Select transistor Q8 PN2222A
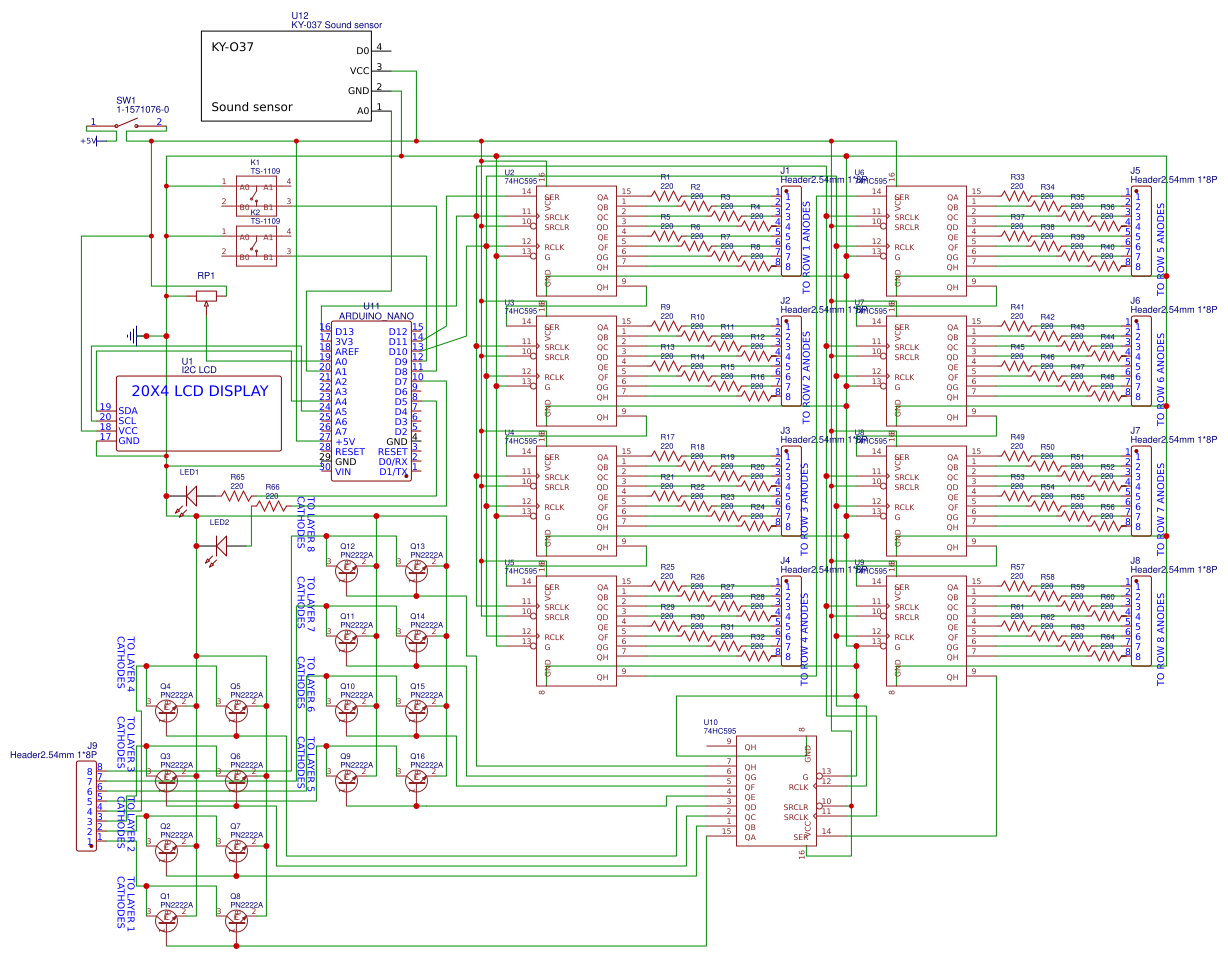The width and height of the screenshot is (1228, 959). click(237, 920)
